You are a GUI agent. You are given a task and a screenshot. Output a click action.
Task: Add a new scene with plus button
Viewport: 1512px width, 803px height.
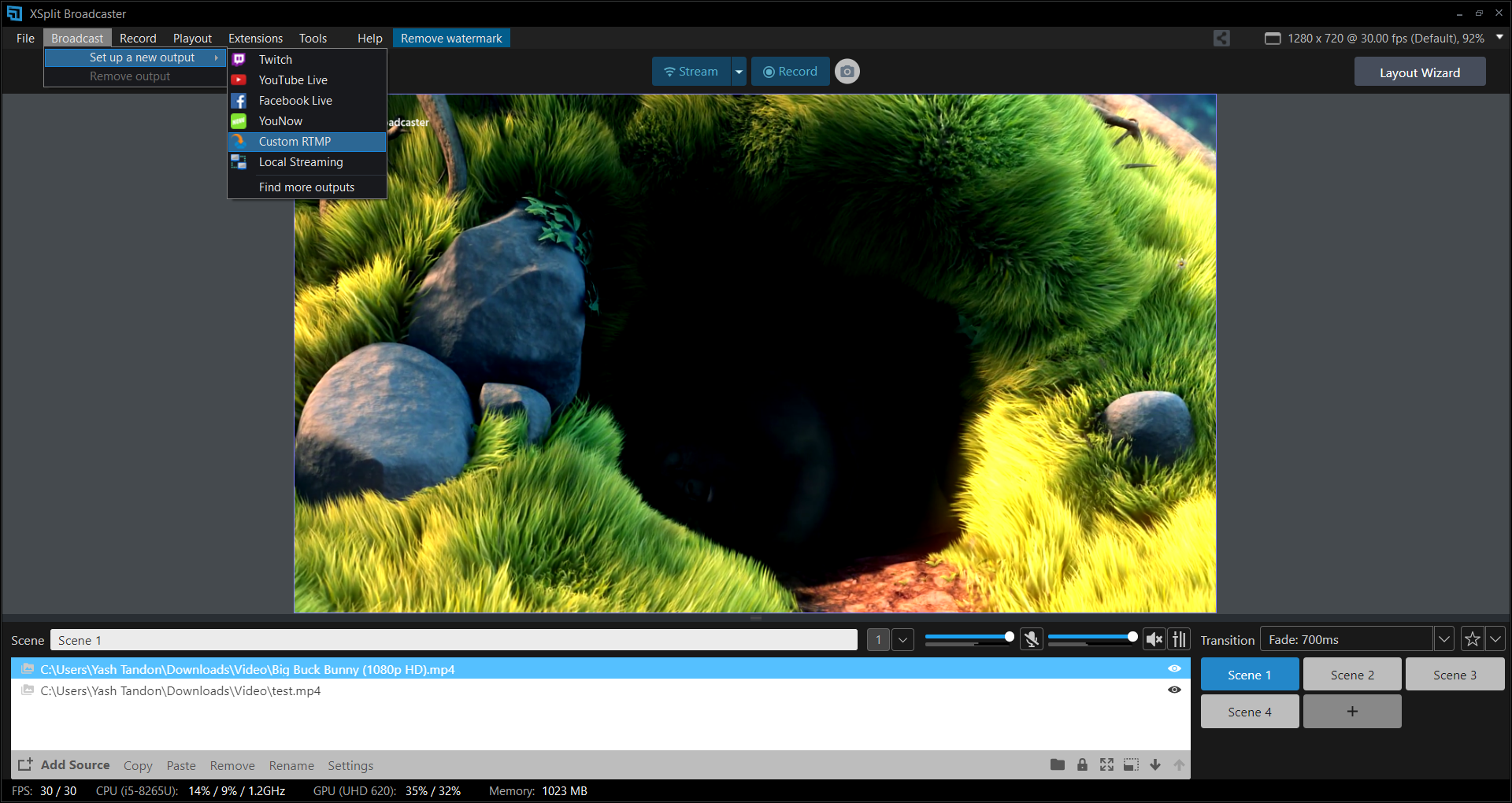(x=1352, y=712)
